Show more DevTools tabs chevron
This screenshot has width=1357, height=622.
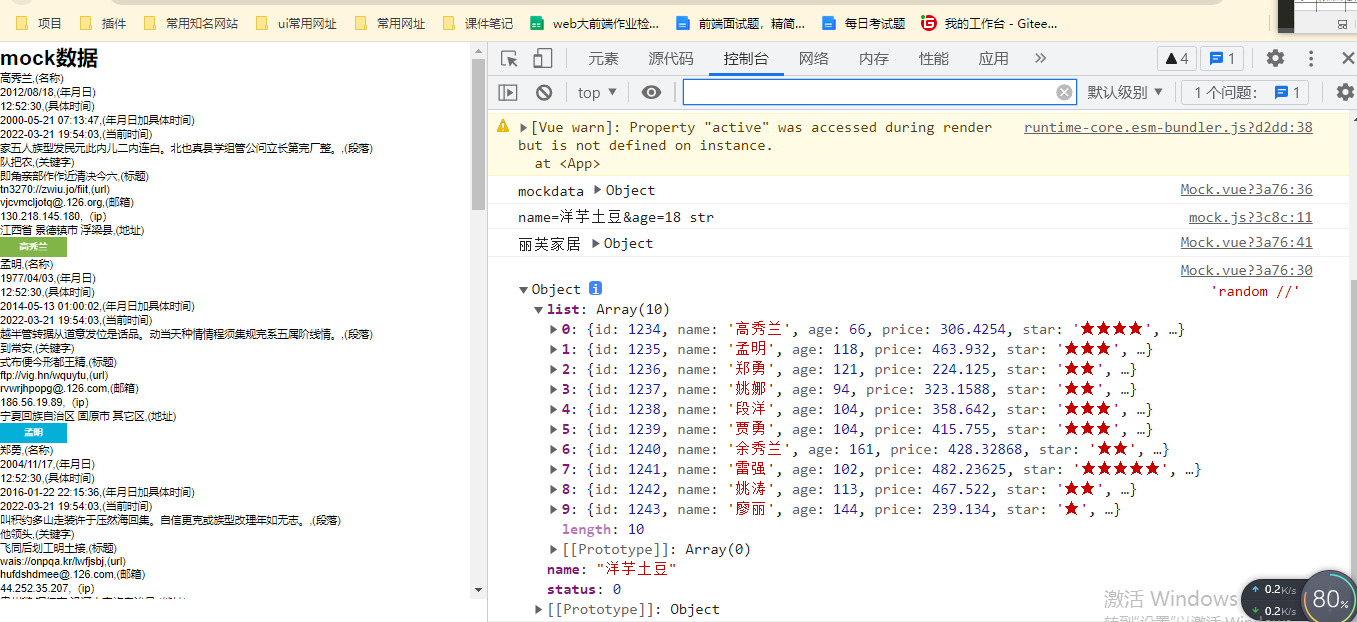(x=1040, y=59)
